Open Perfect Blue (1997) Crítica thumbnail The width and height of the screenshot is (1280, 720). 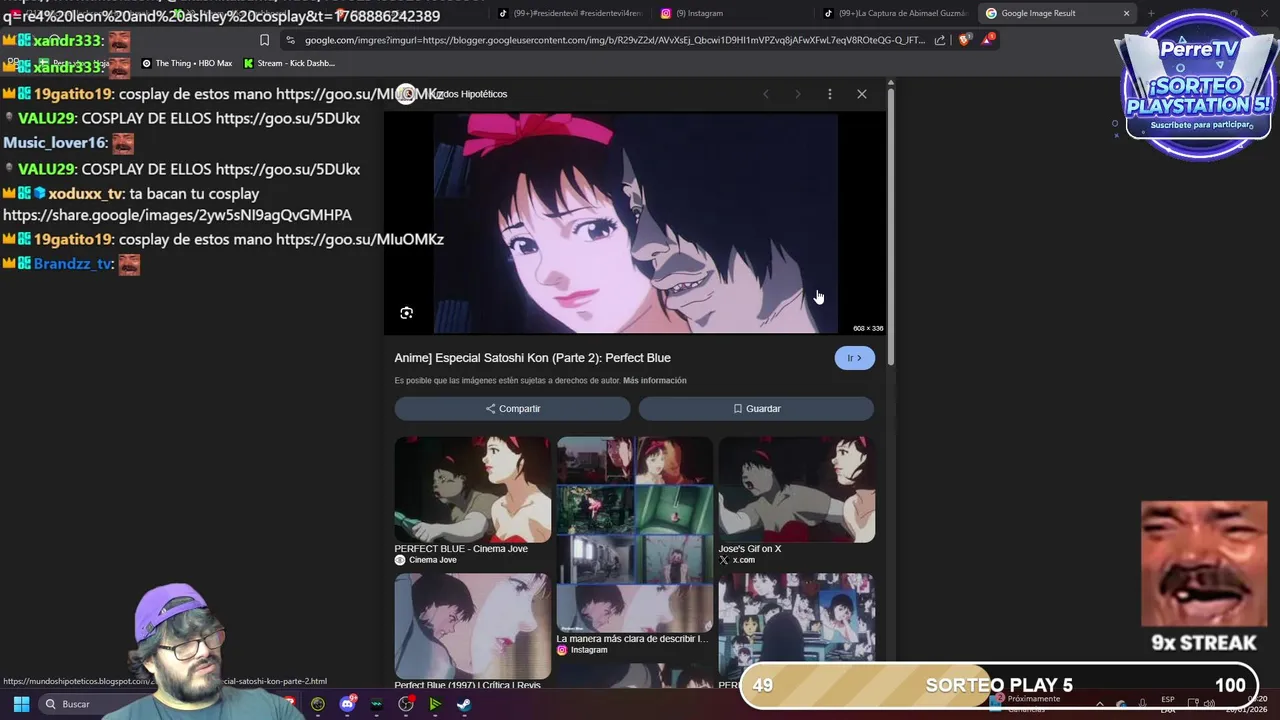pos(472,625)
